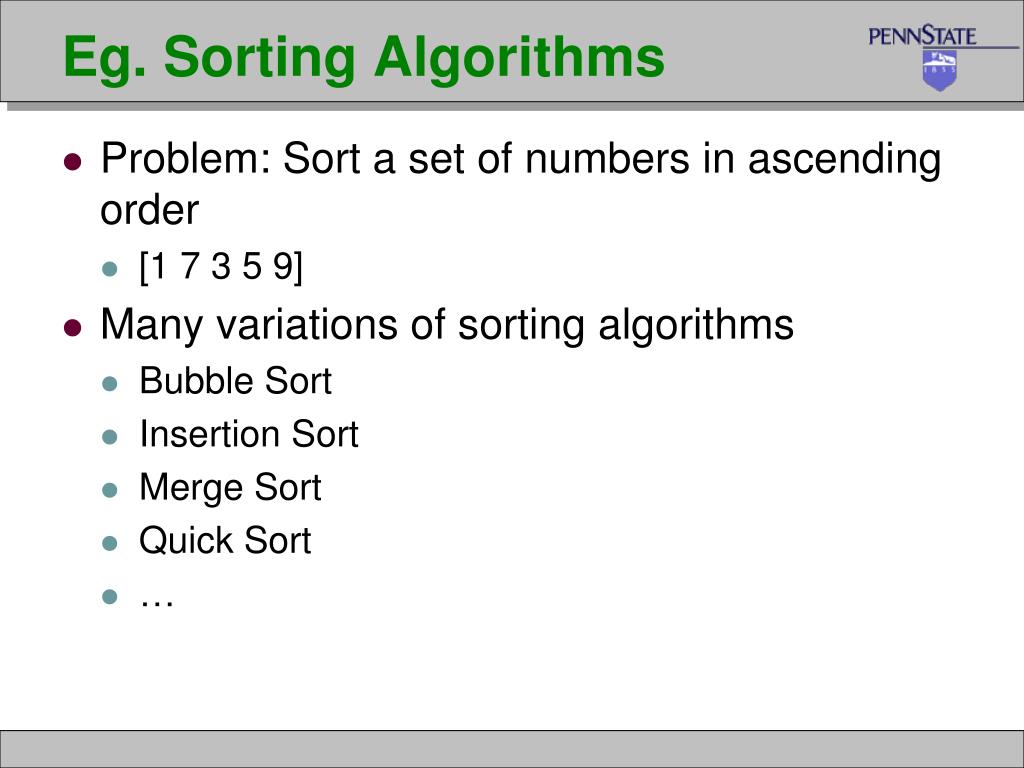Click the teal bullet beside Bubble Sort

110,383
